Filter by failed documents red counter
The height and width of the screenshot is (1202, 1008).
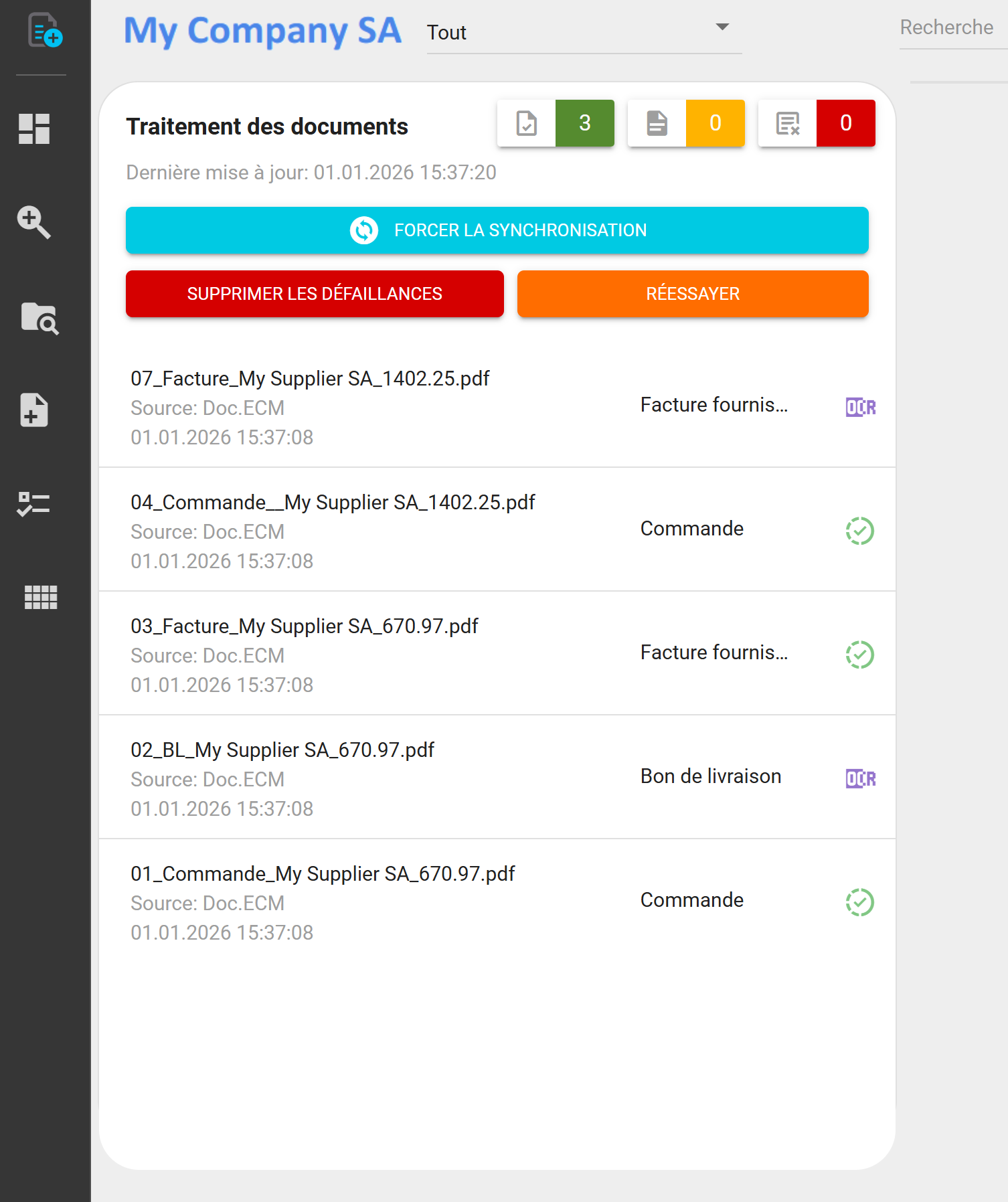click(817, 123)
